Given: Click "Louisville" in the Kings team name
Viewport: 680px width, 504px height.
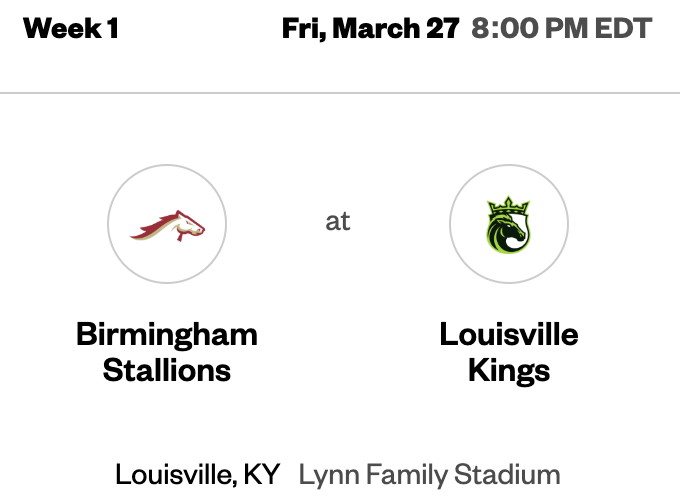Looking at the screenshot, I should tap(509, 334).
